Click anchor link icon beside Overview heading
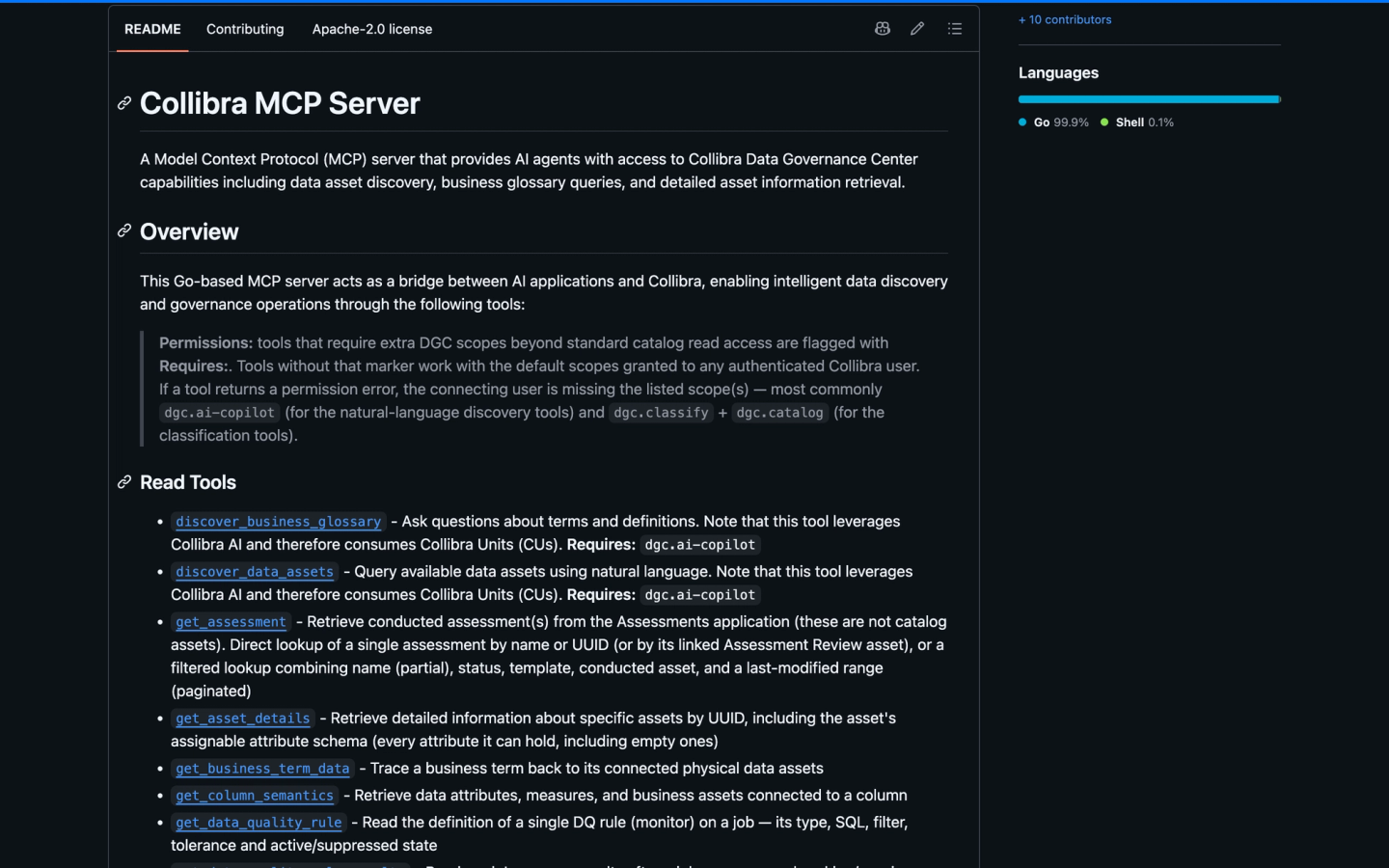This screenshot has width=1389, height=868. point(124,231)
